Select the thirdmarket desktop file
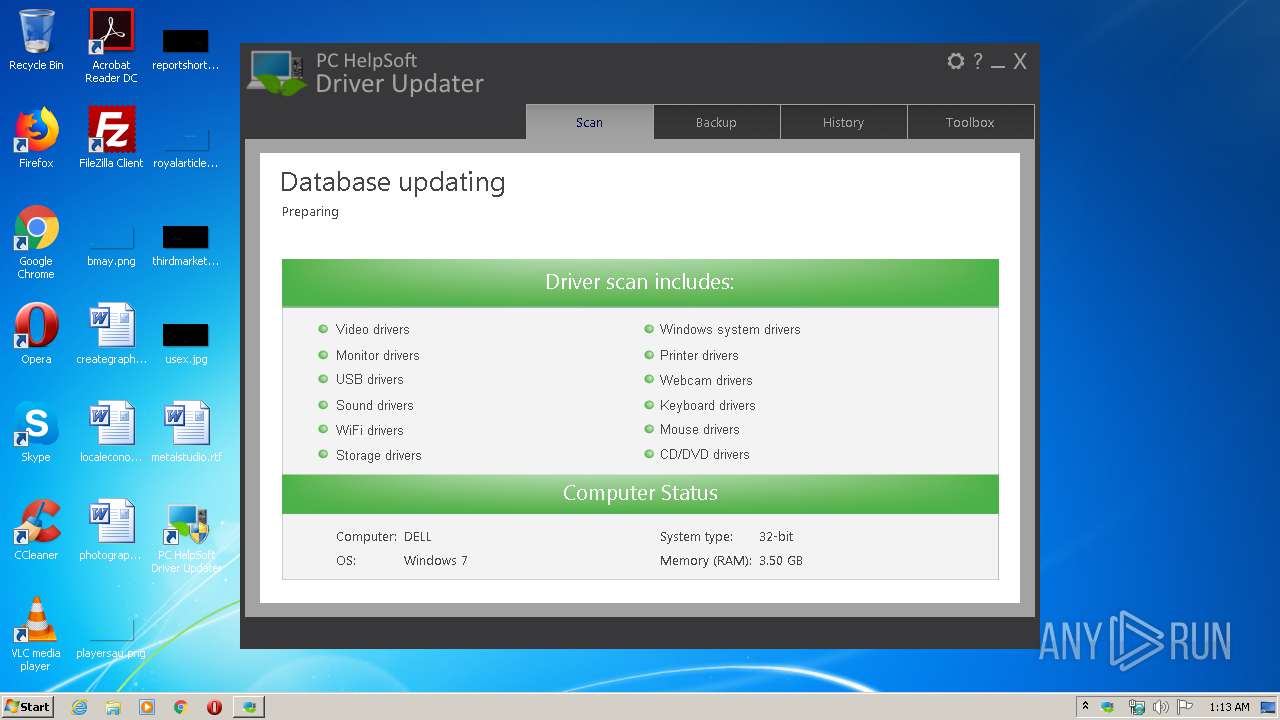 coord(186,244)
